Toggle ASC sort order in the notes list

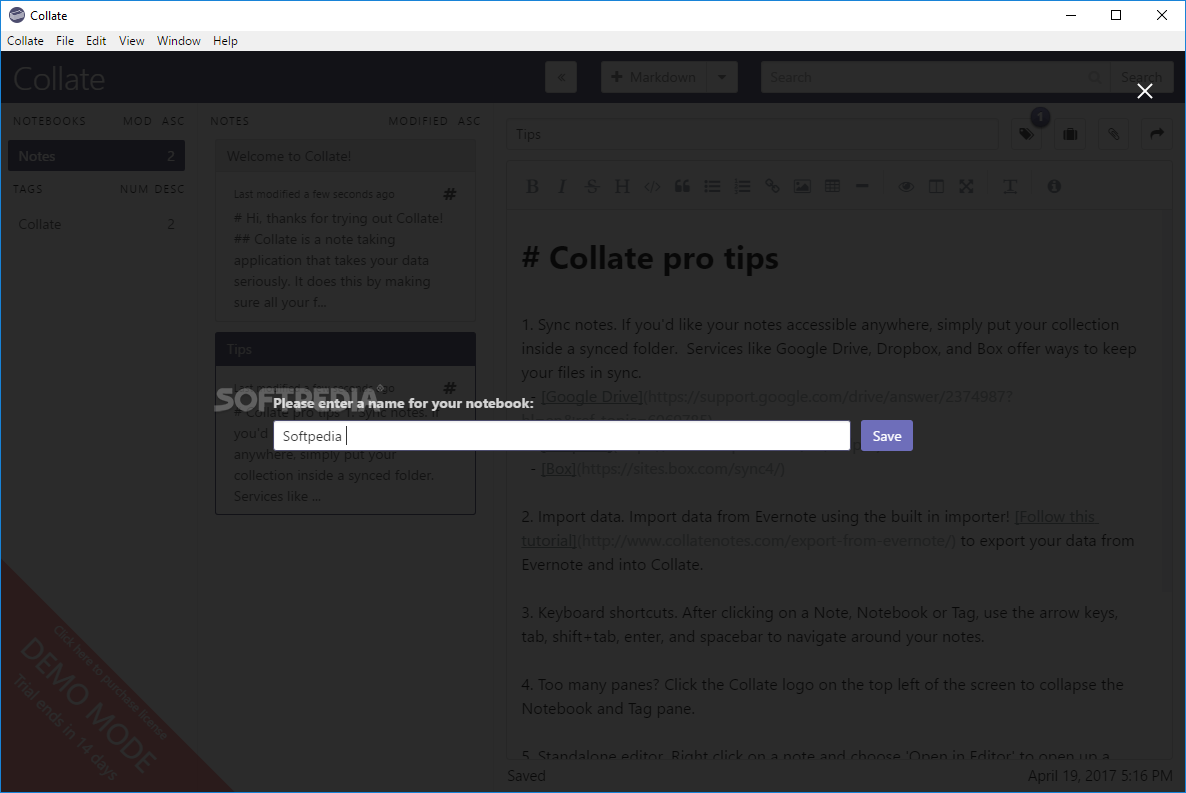[469, 121]
